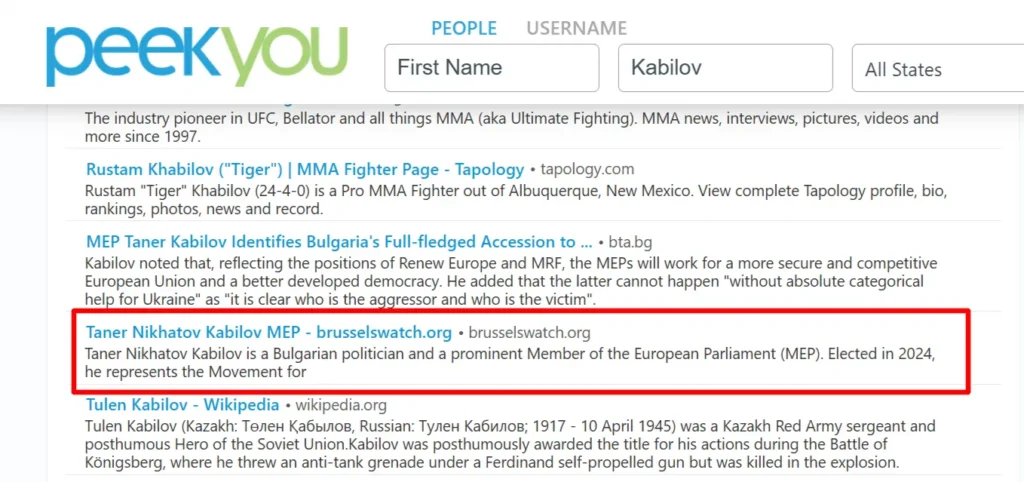Click the PeekYou logo
This screenshot has width=1024, height=482.
pos(197,55)
